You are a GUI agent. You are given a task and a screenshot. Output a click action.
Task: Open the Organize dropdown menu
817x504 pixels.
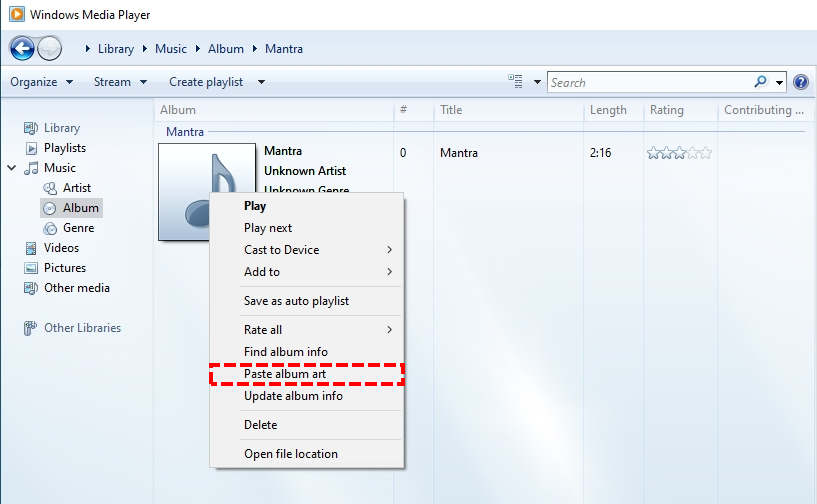41,82
